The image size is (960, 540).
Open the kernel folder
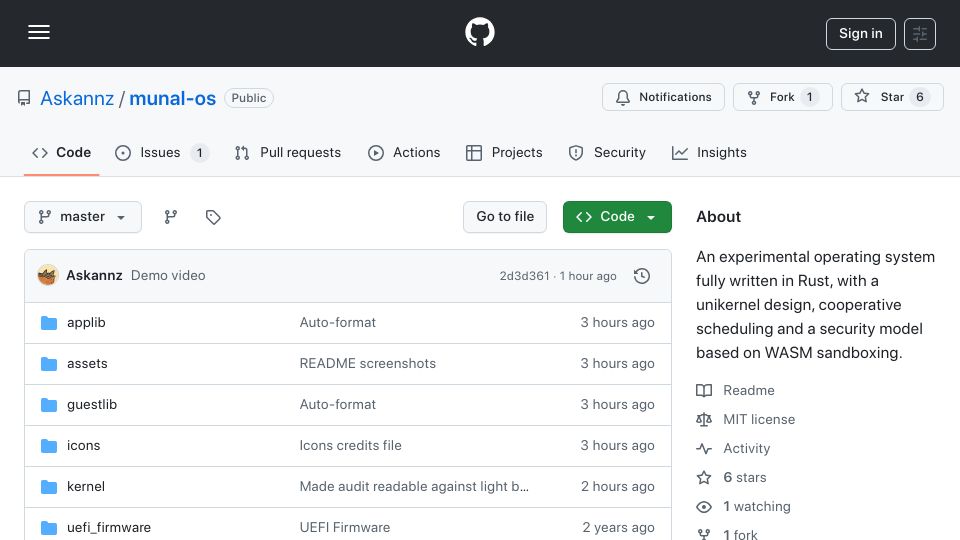pyautogui.click(x=86, y=487)
